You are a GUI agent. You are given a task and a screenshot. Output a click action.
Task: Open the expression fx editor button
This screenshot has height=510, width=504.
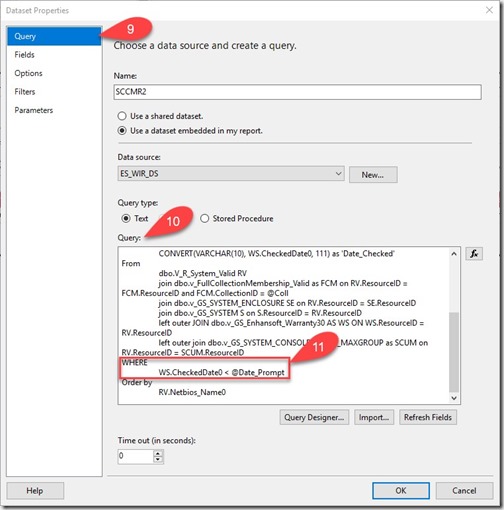474,254
